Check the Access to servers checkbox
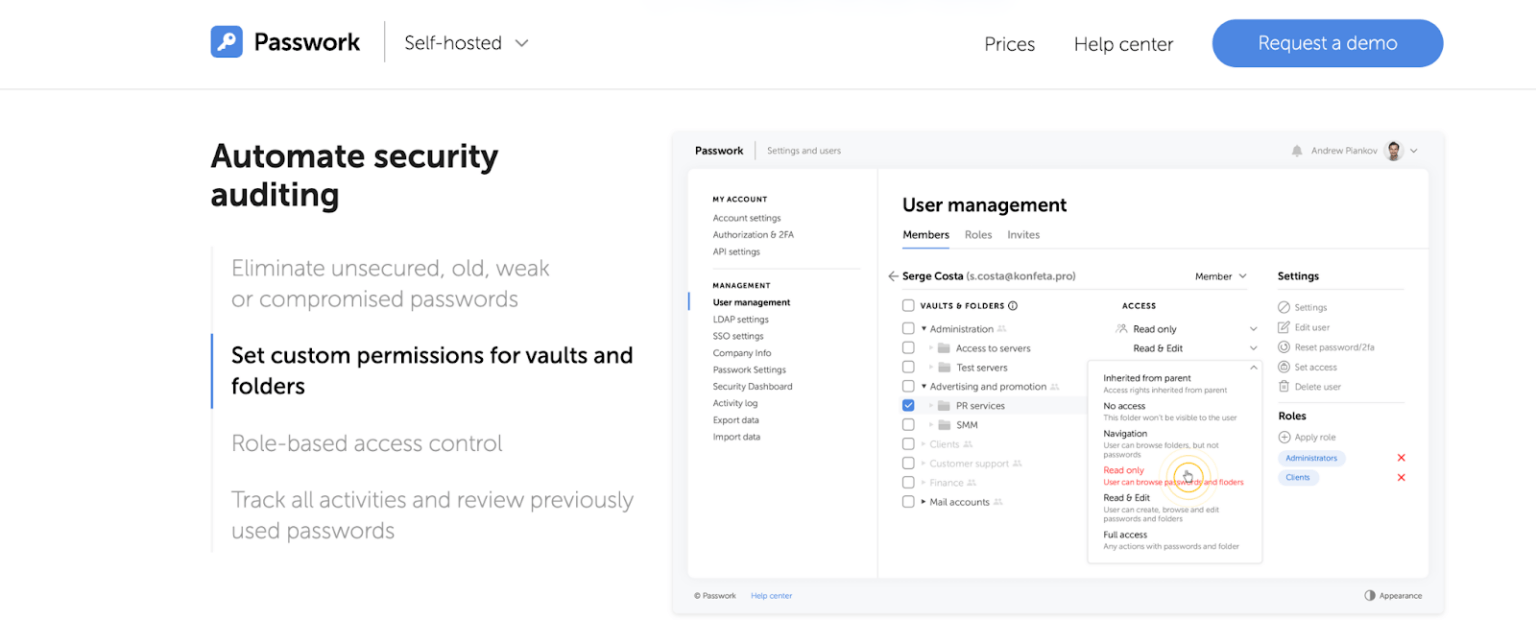The width and height of the screenshot is (1536, 643). coord(908,348)
